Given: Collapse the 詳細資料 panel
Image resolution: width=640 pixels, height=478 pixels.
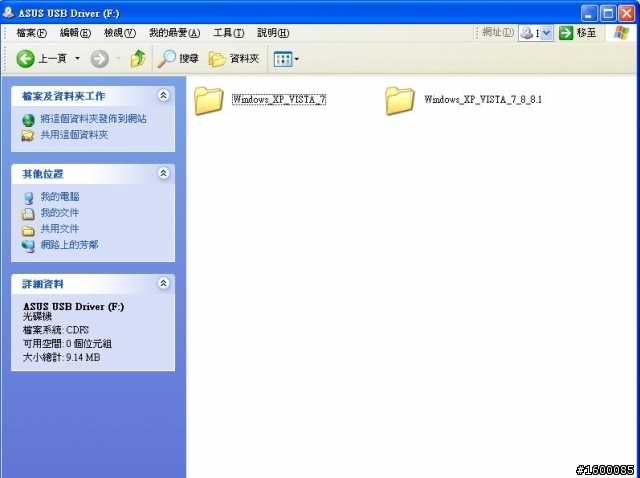Looking at the screenshot, I should (163, 283).
